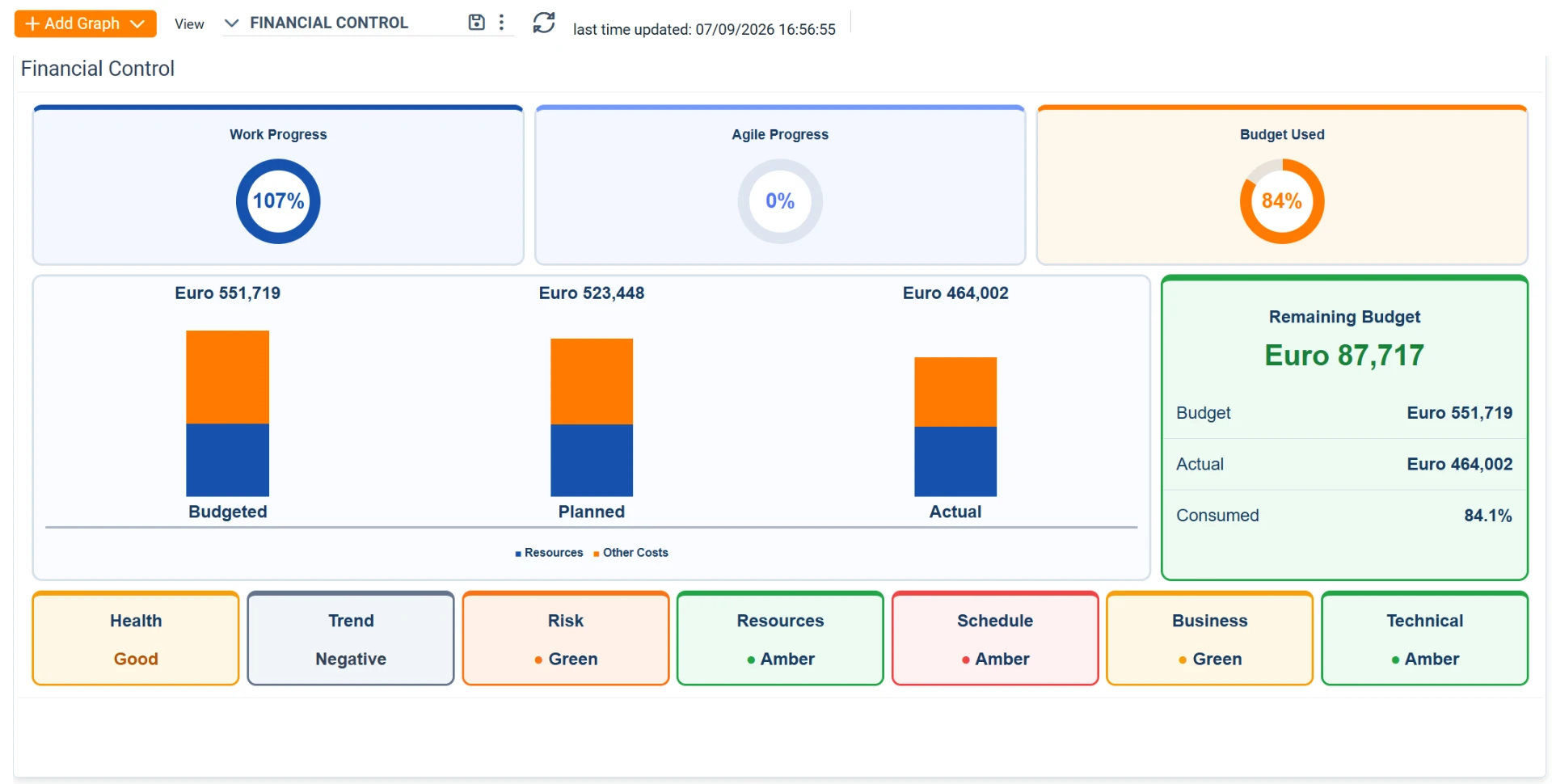1552x784 pixels.
Task: Open the Business status card
Action: (1210, 639)
